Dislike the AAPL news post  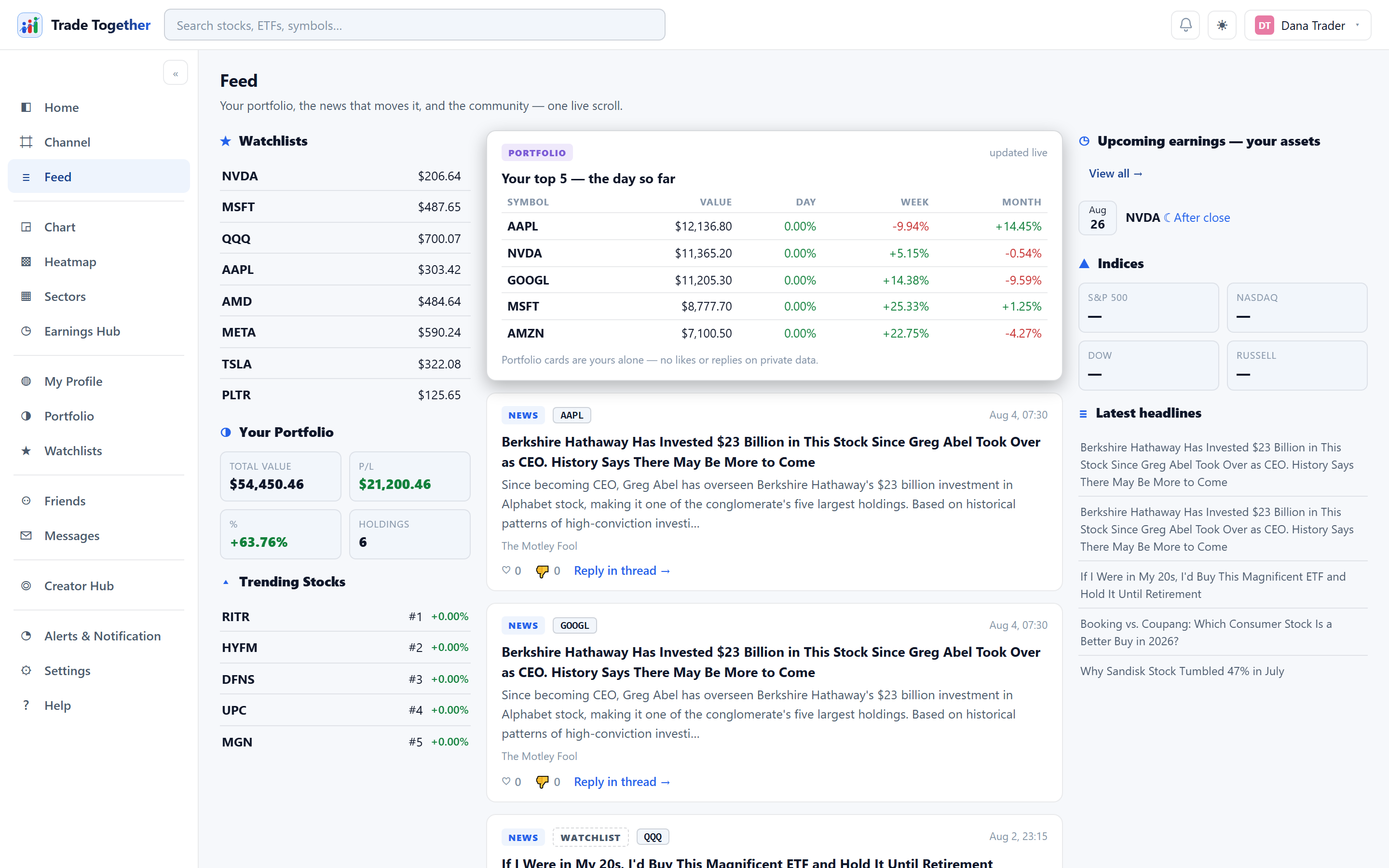click(x=542, y=571)
